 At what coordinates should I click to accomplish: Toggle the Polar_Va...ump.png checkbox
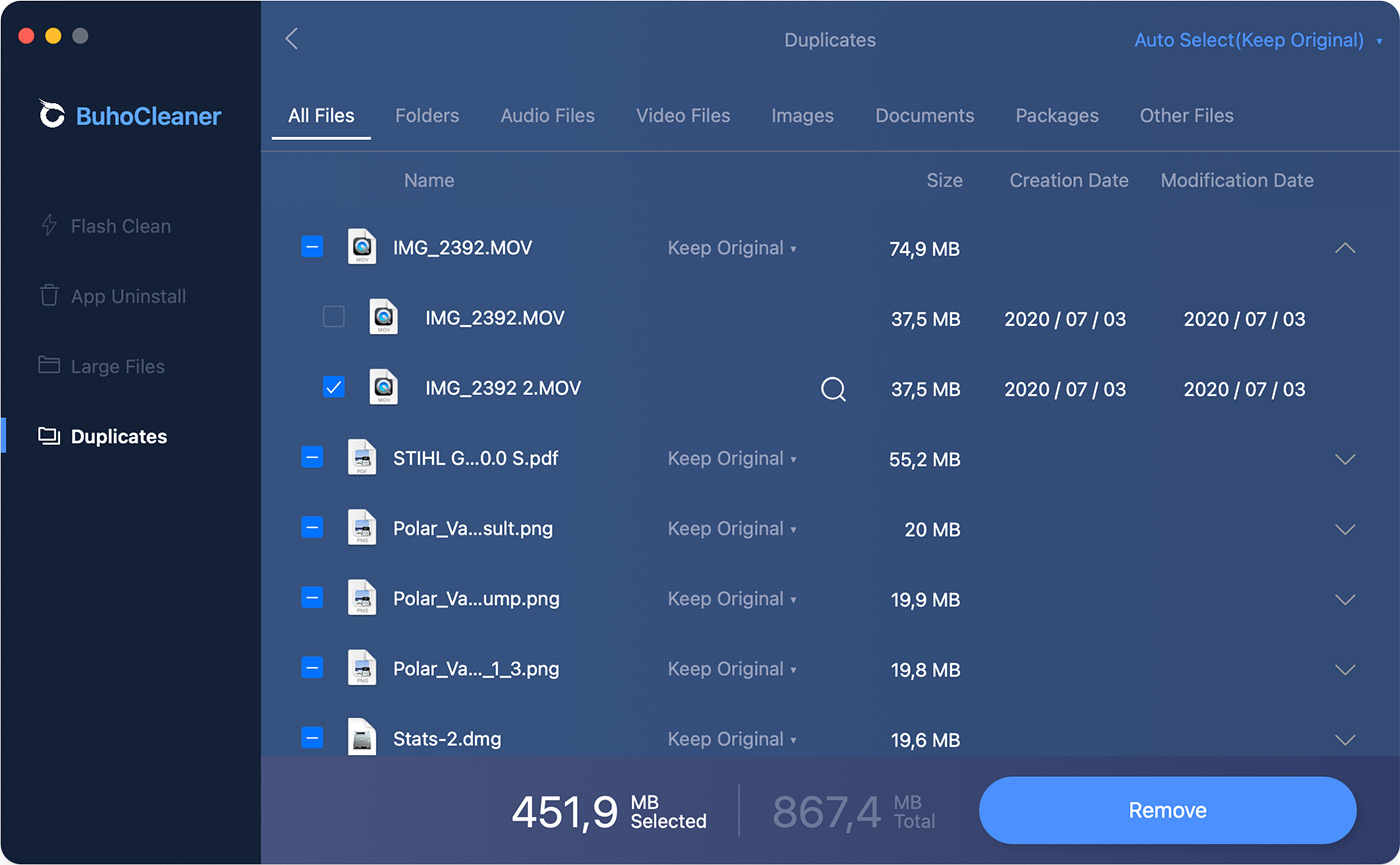click(x=312, y=598)
